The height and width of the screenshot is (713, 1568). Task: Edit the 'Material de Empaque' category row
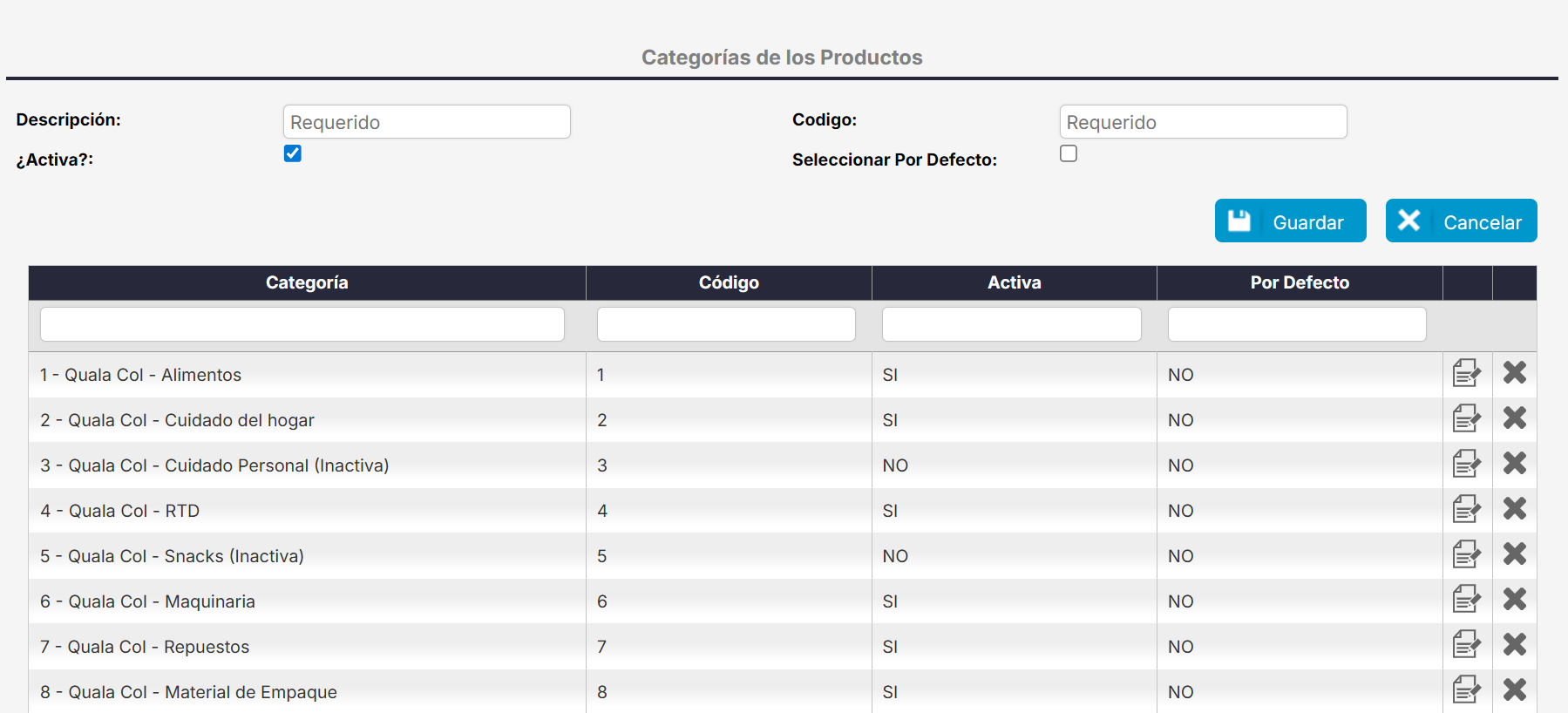coord(1467,690)
